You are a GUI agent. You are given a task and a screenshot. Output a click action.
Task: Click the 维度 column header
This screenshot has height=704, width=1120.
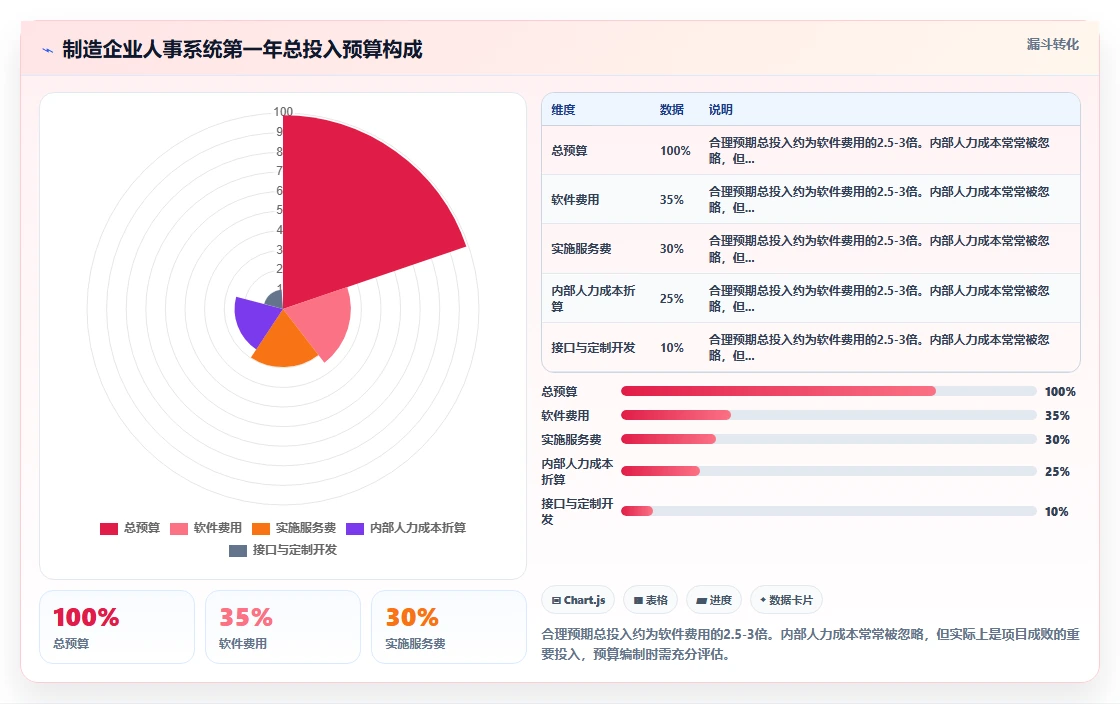pos(563,110)
